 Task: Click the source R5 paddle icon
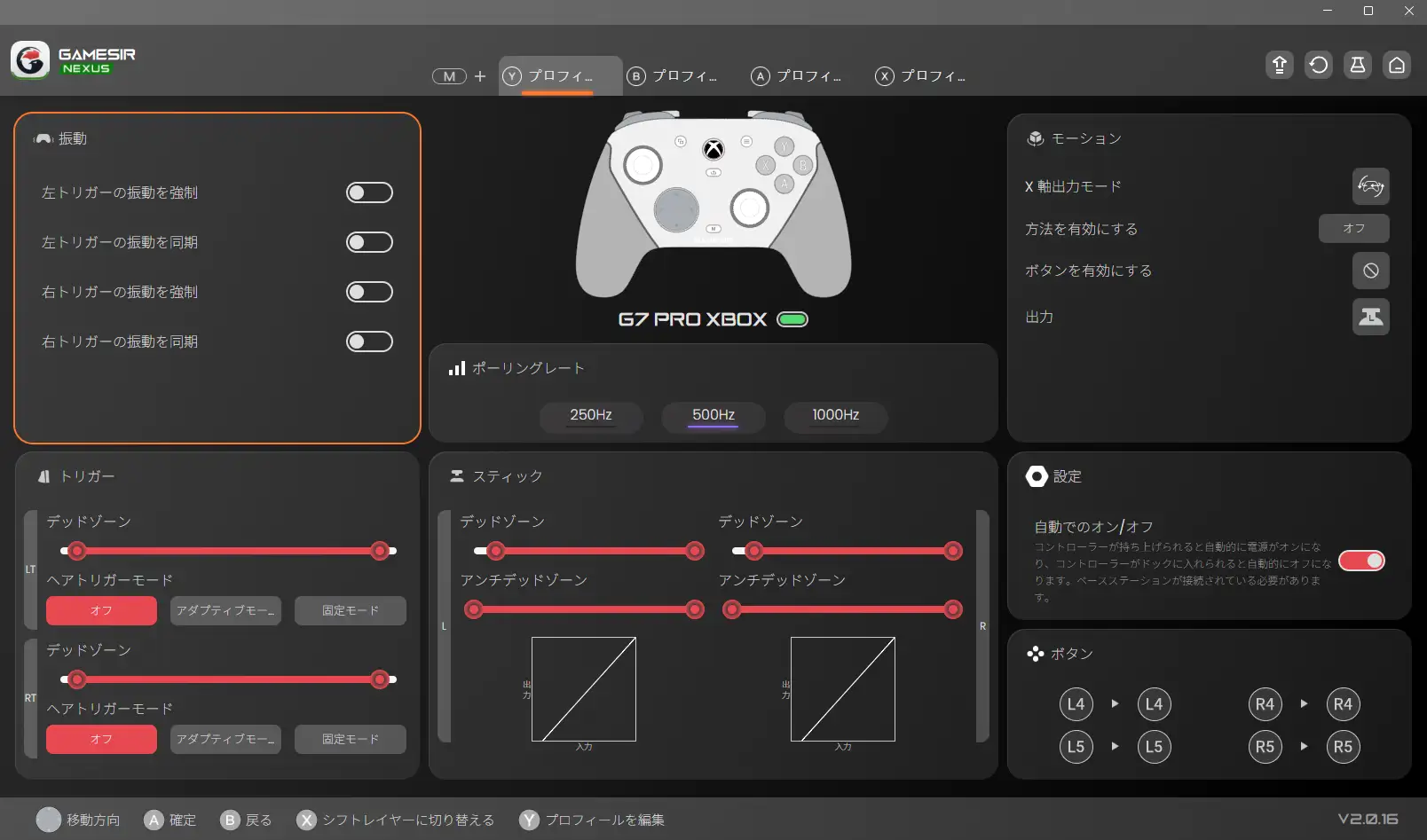[1265, 747]
